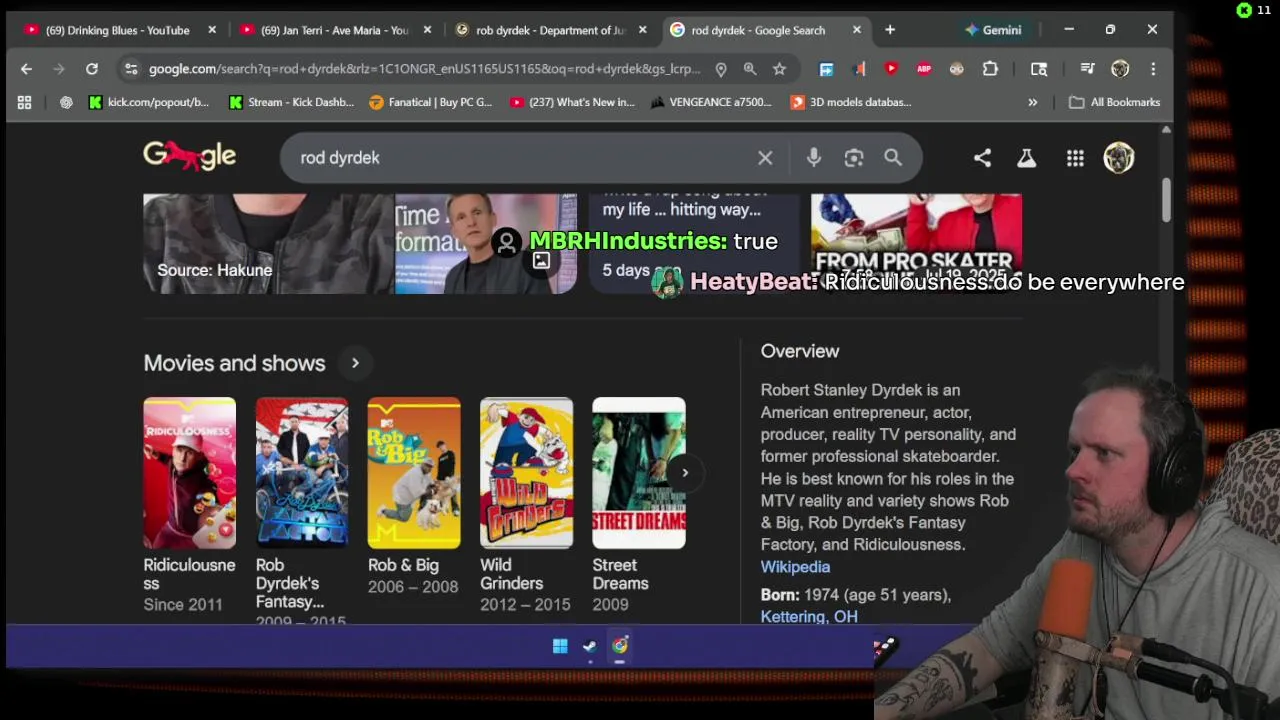Switch to the Jan Terri Ave Maria tab
This screenshot has height=720, width=1280.
pos(334,30)
